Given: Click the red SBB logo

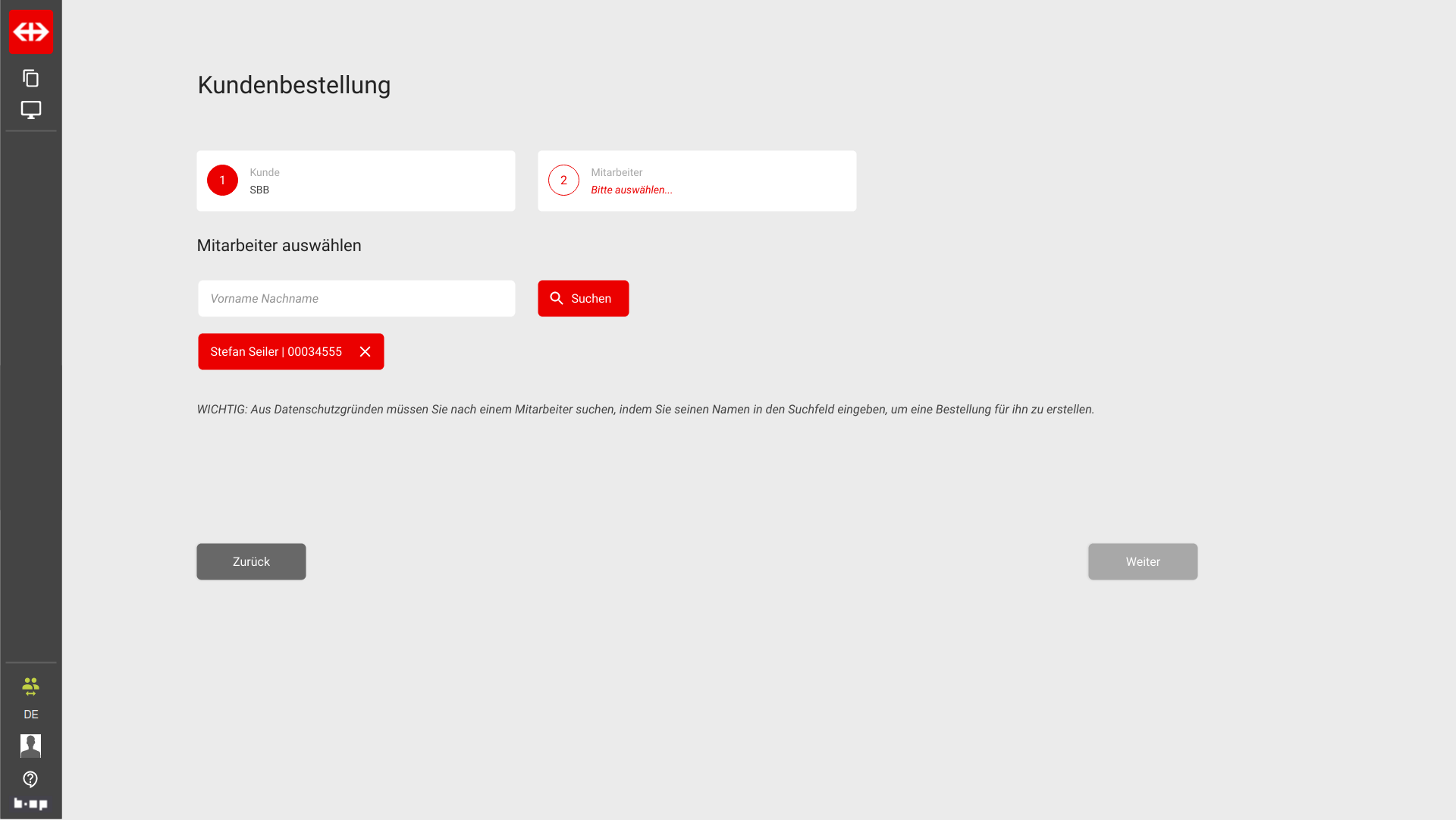Looking at the screenshot, I should 31,32.
